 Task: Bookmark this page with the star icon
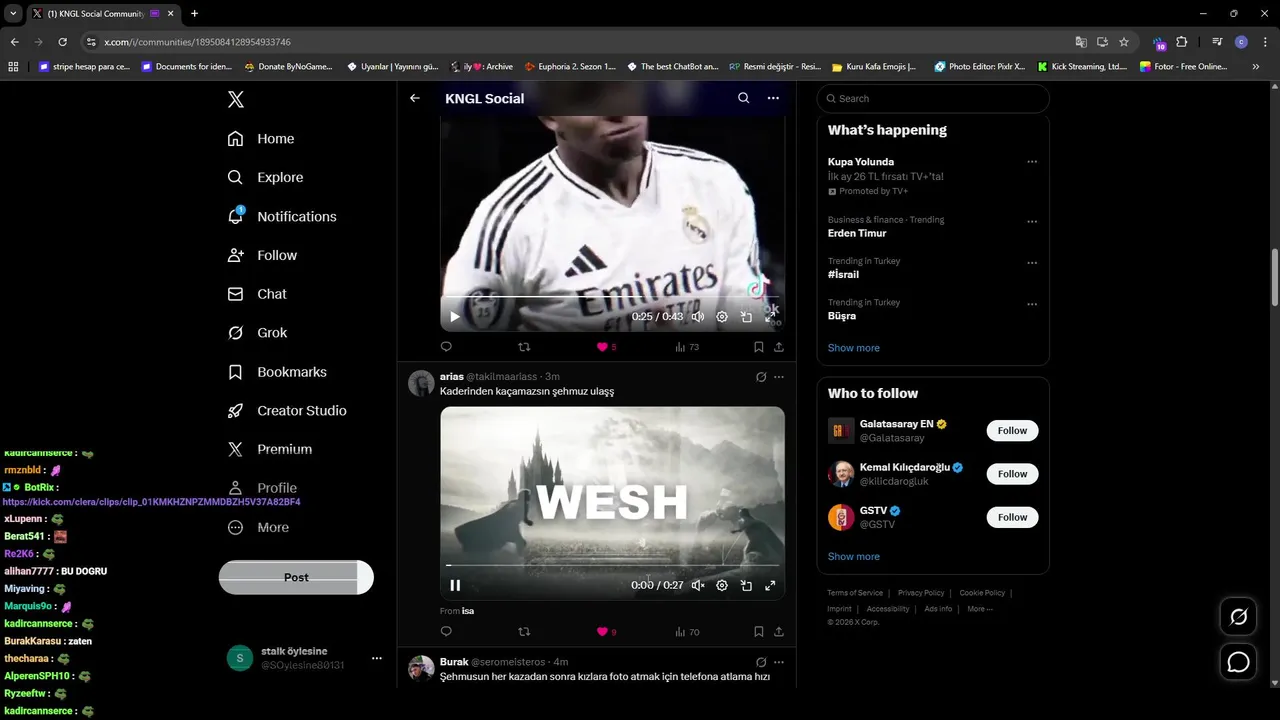click(x=1124, y=42)
